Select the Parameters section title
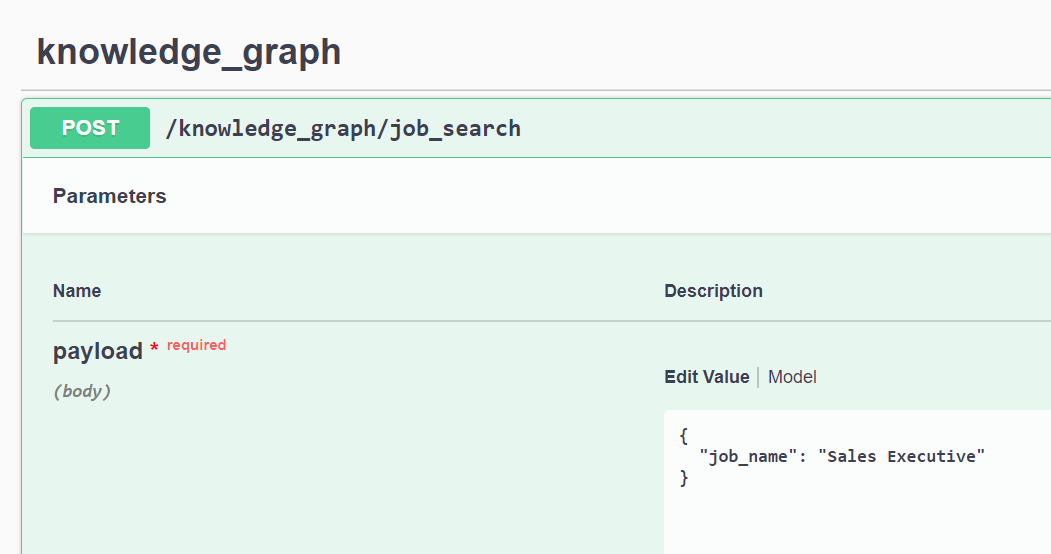The image size is (1051, 554). click(109, 196)
